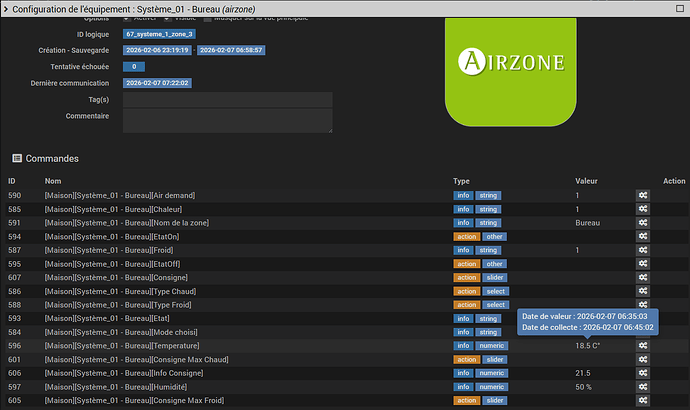Click the info badge on Air demand row
The width and height of the screenshot is (690, 410).
pyautogui.click(x=463, y=195)
